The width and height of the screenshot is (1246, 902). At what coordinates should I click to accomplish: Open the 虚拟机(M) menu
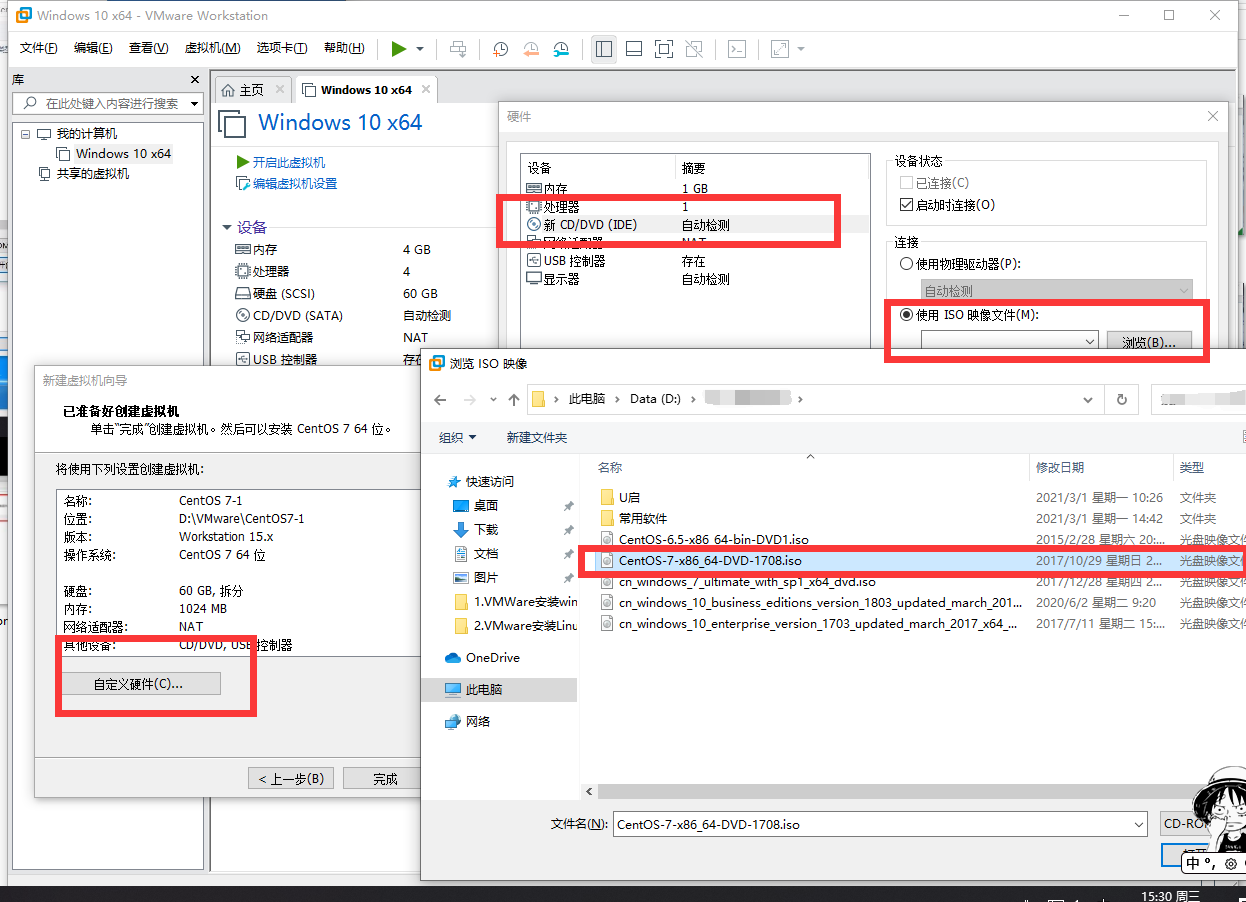tap(212, 48)
